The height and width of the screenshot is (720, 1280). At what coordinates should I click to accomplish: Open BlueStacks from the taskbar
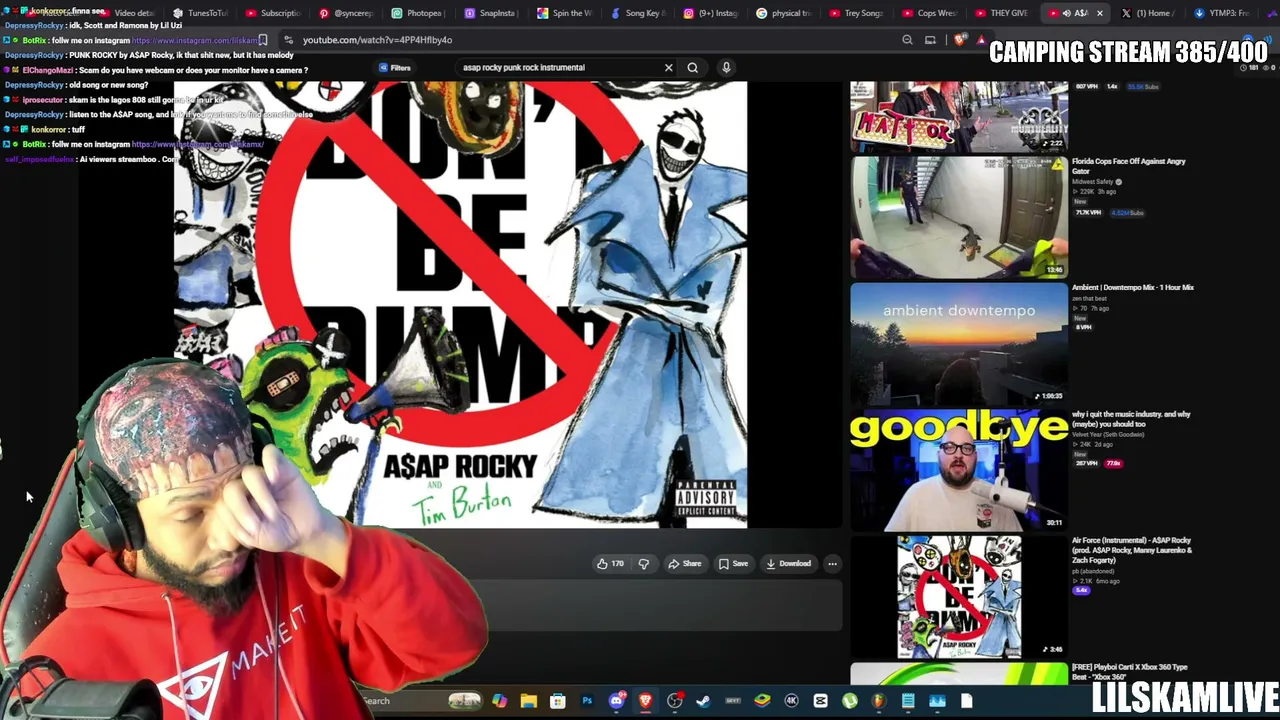(762, 701)
